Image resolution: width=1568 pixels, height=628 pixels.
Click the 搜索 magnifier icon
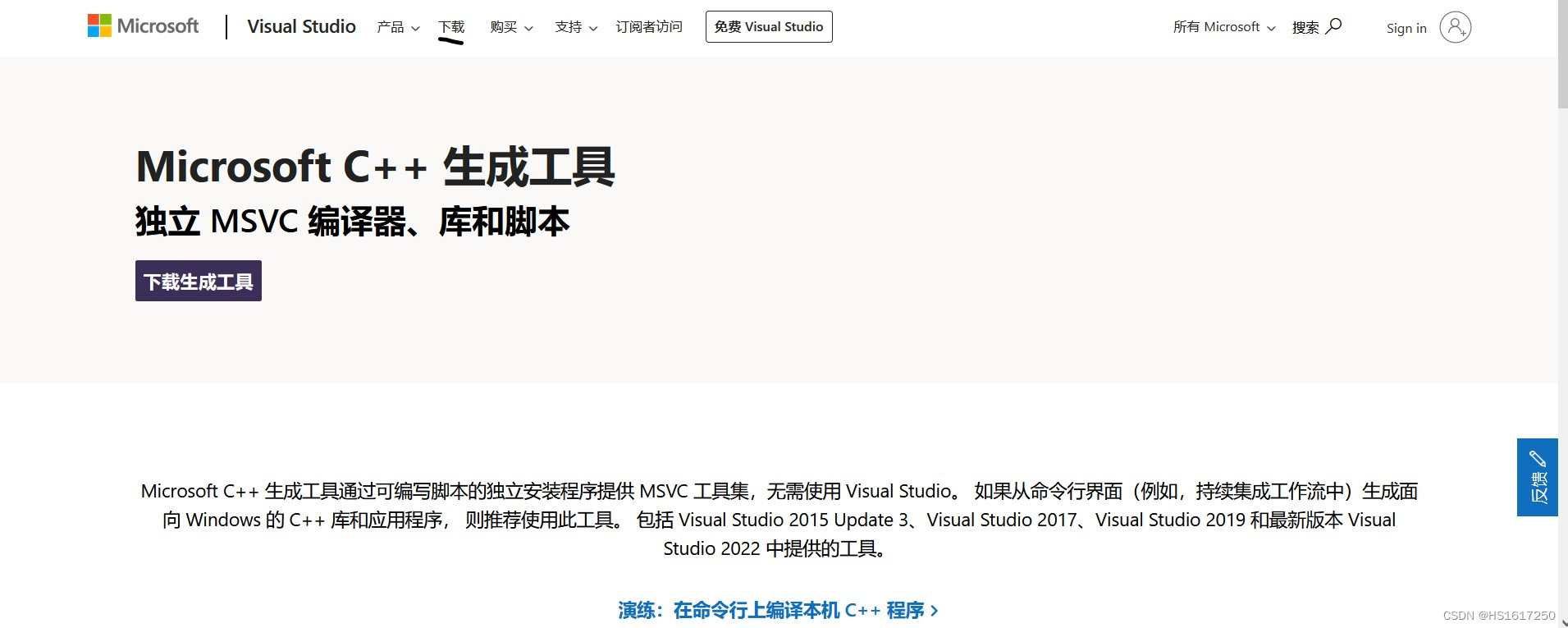(1333, 26)
